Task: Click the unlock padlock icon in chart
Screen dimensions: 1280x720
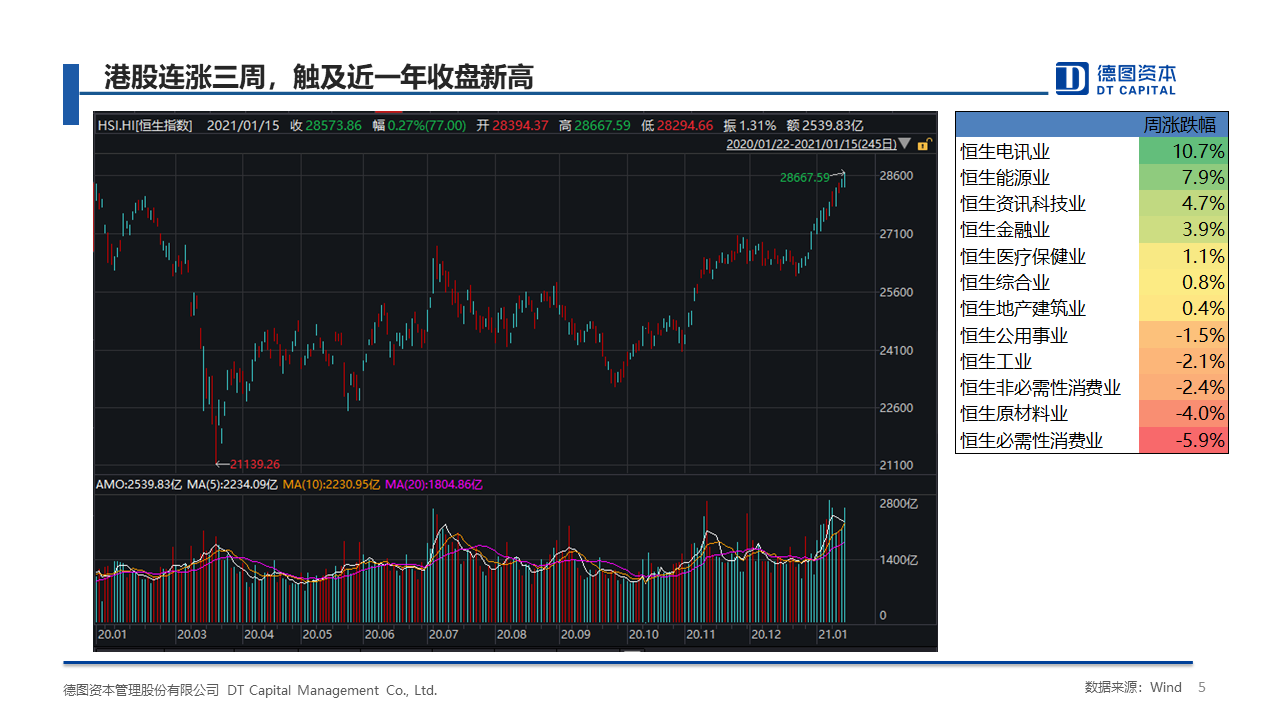Action: (x=925, y=144)
